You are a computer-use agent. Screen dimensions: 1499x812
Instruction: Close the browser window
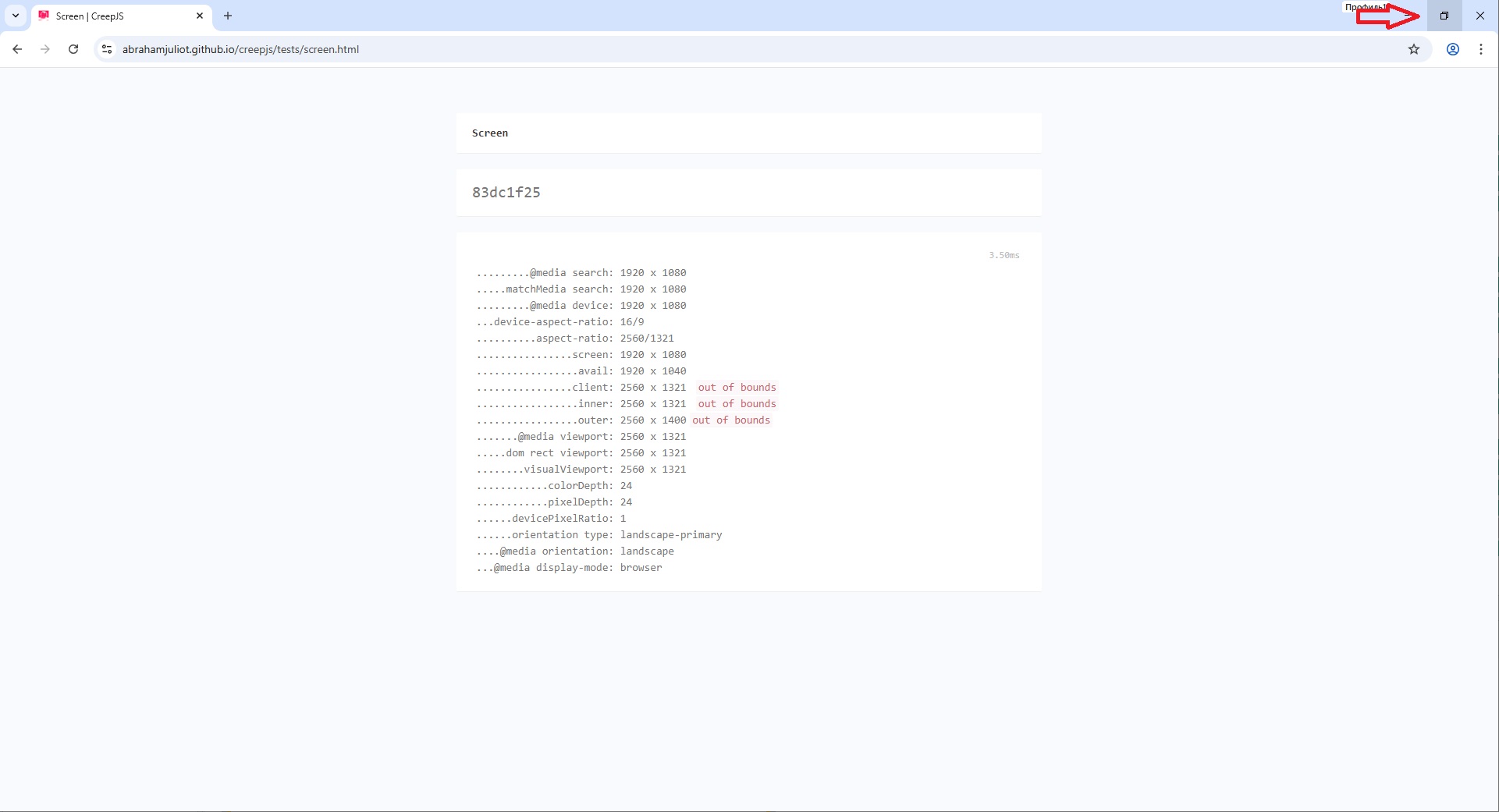tap(1480, 16)
